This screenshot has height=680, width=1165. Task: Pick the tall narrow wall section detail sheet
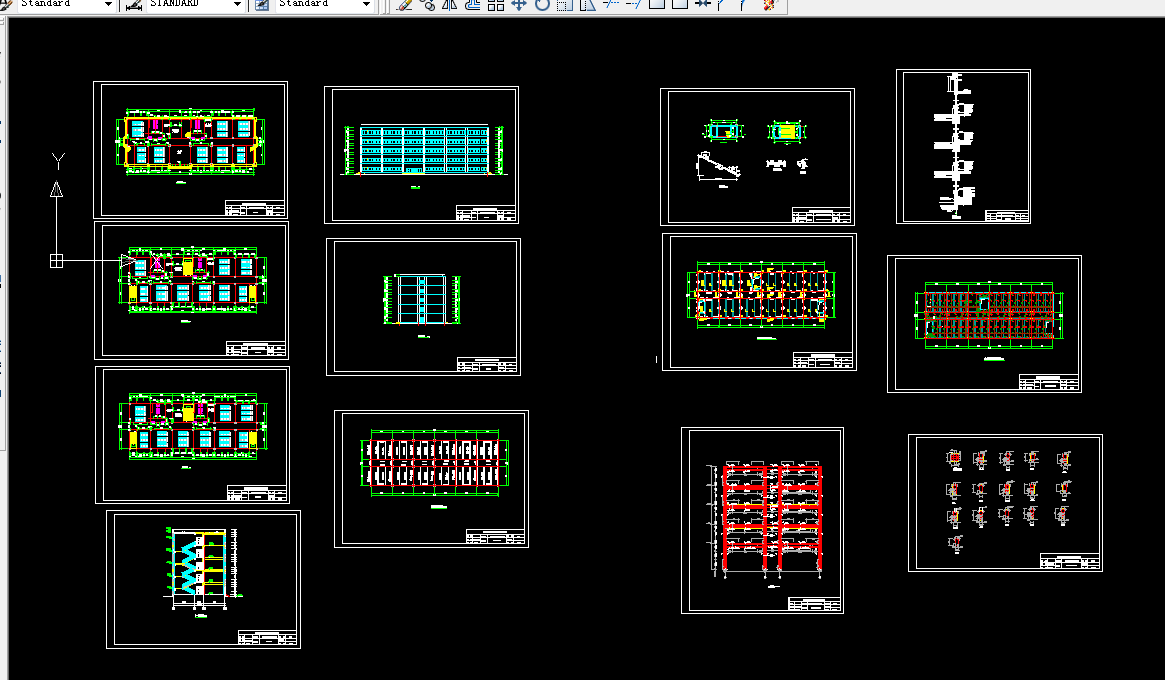point(963,146)
